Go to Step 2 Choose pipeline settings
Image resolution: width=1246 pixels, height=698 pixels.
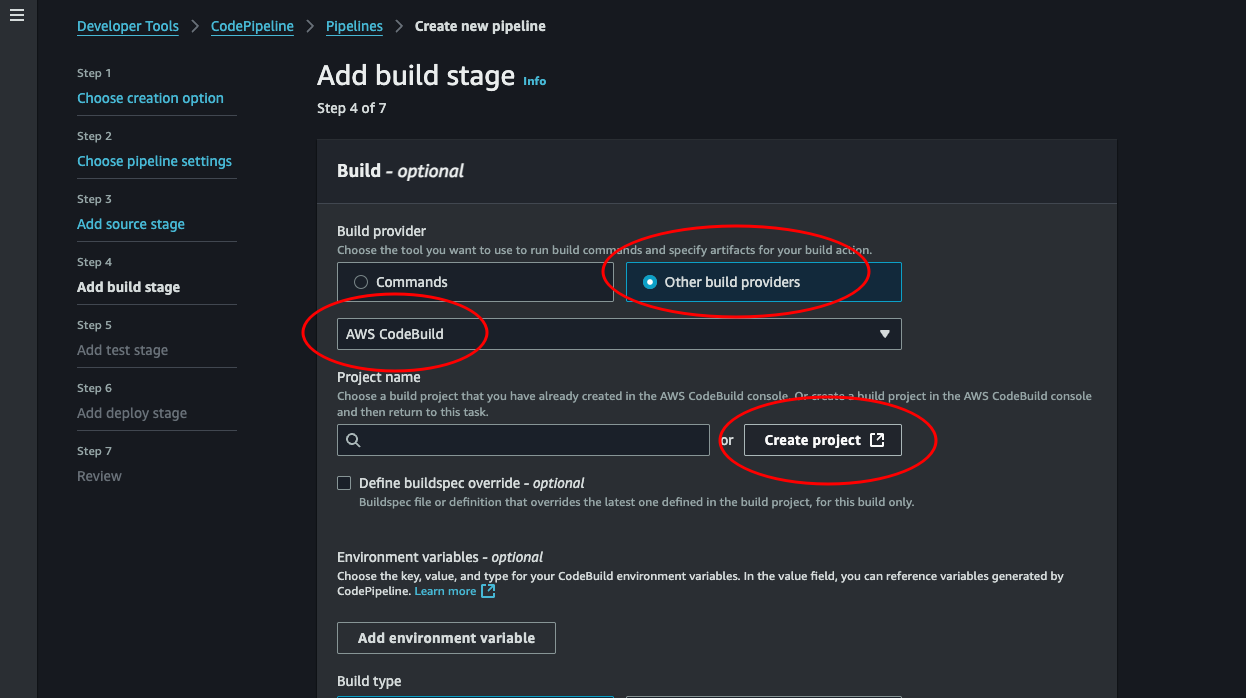[154, 160]
